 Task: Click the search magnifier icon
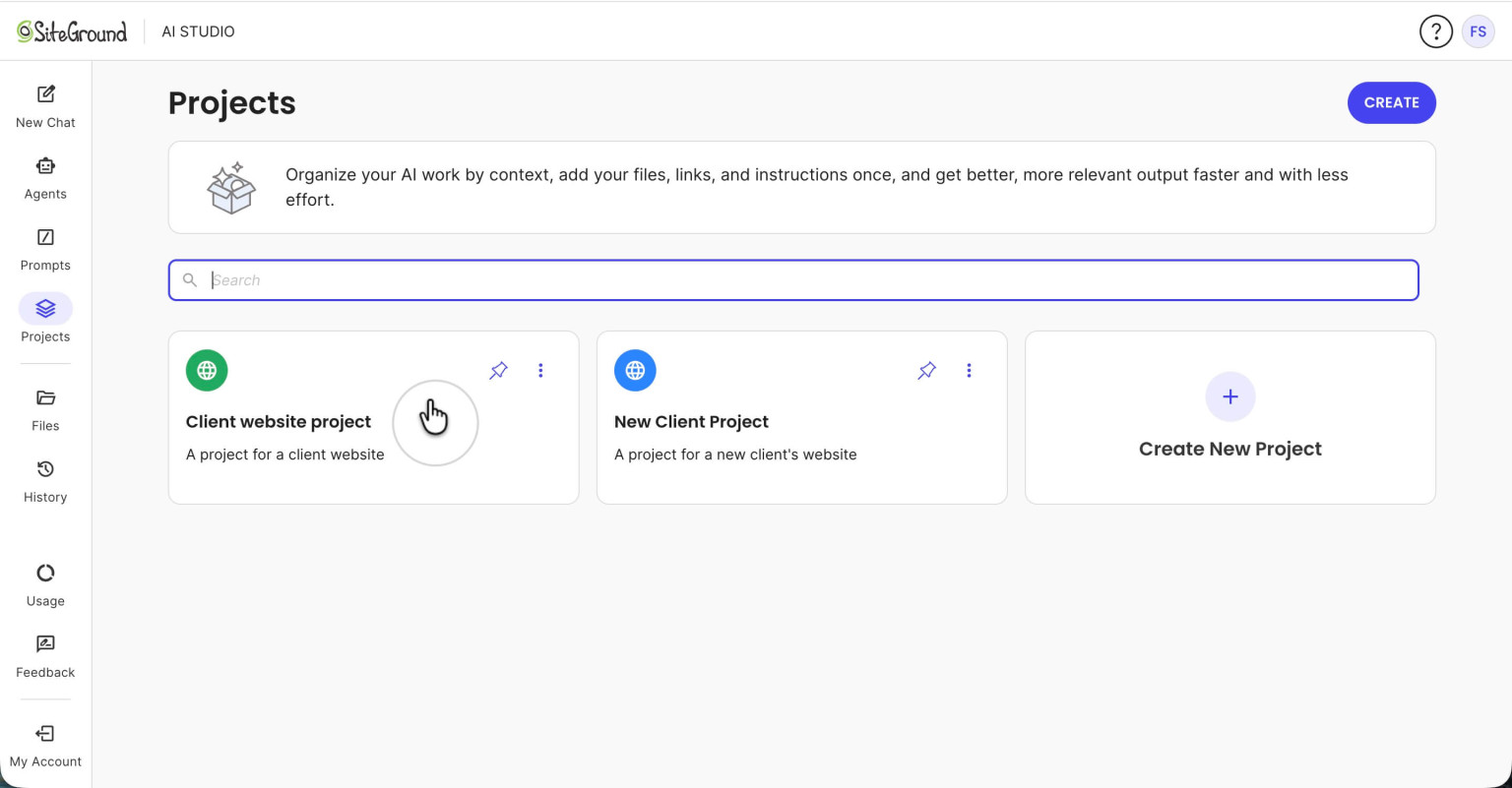(190, 280)
